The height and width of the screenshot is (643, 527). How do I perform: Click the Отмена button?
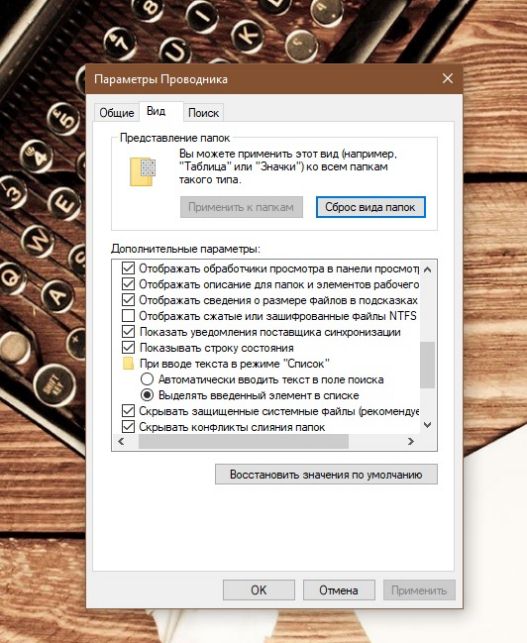[x=339, y=590]
